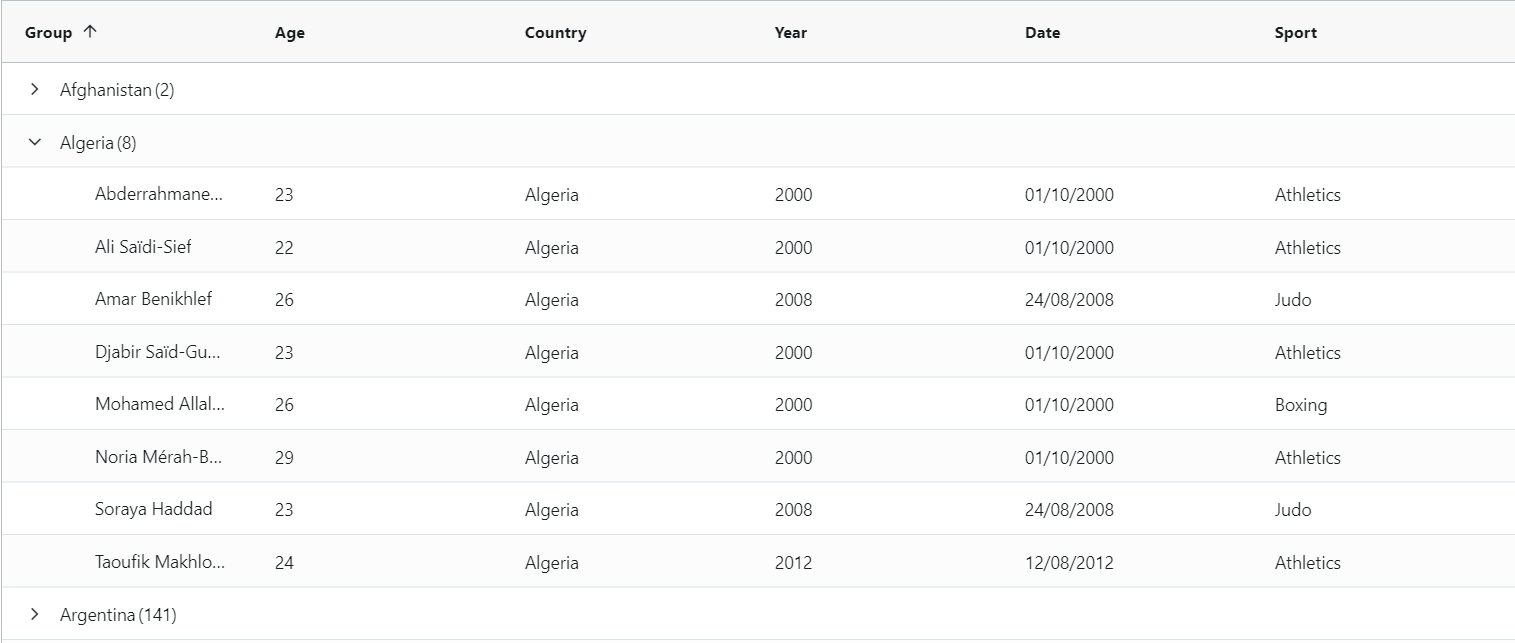Sort by the Sport column header
The image size is (1515, 643).
click(x=1295, y=33)
